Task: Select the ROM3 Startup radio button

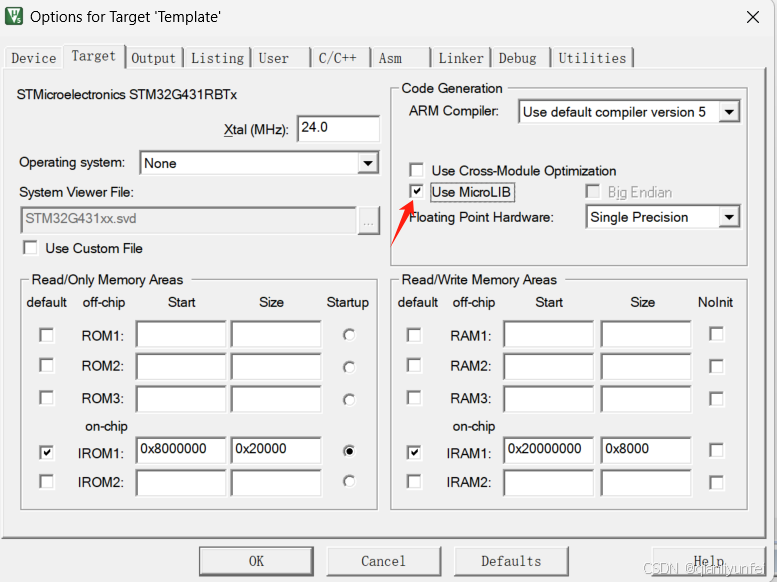Action: [x=349, y=400]
